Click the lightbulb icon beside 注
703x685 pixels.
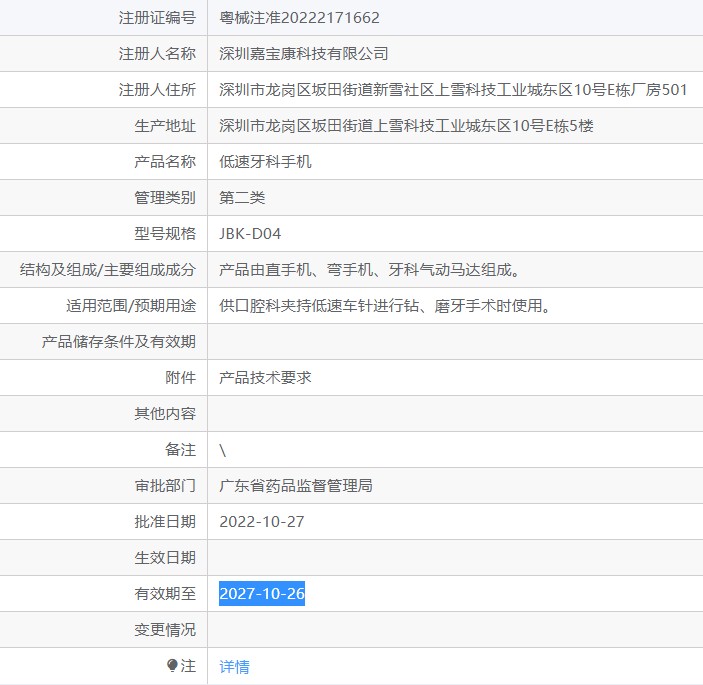tap(172, 665)
